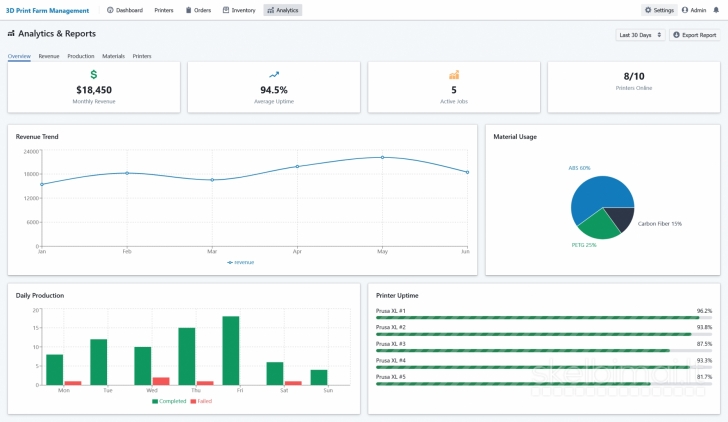728x422 pixels.
Task: Open the Production tab
Action: point(81,56)
